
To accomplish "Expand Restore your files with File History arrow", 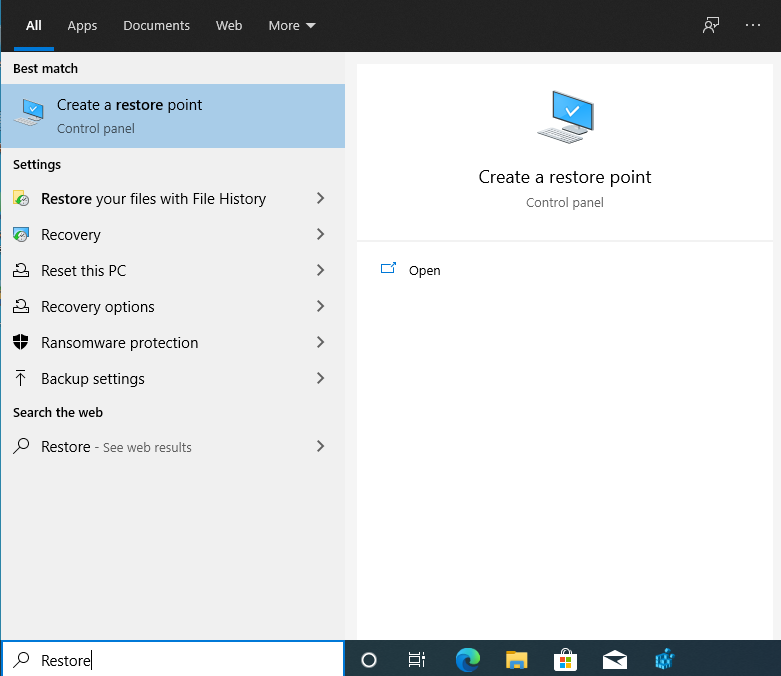I will [x=320, y=199].
